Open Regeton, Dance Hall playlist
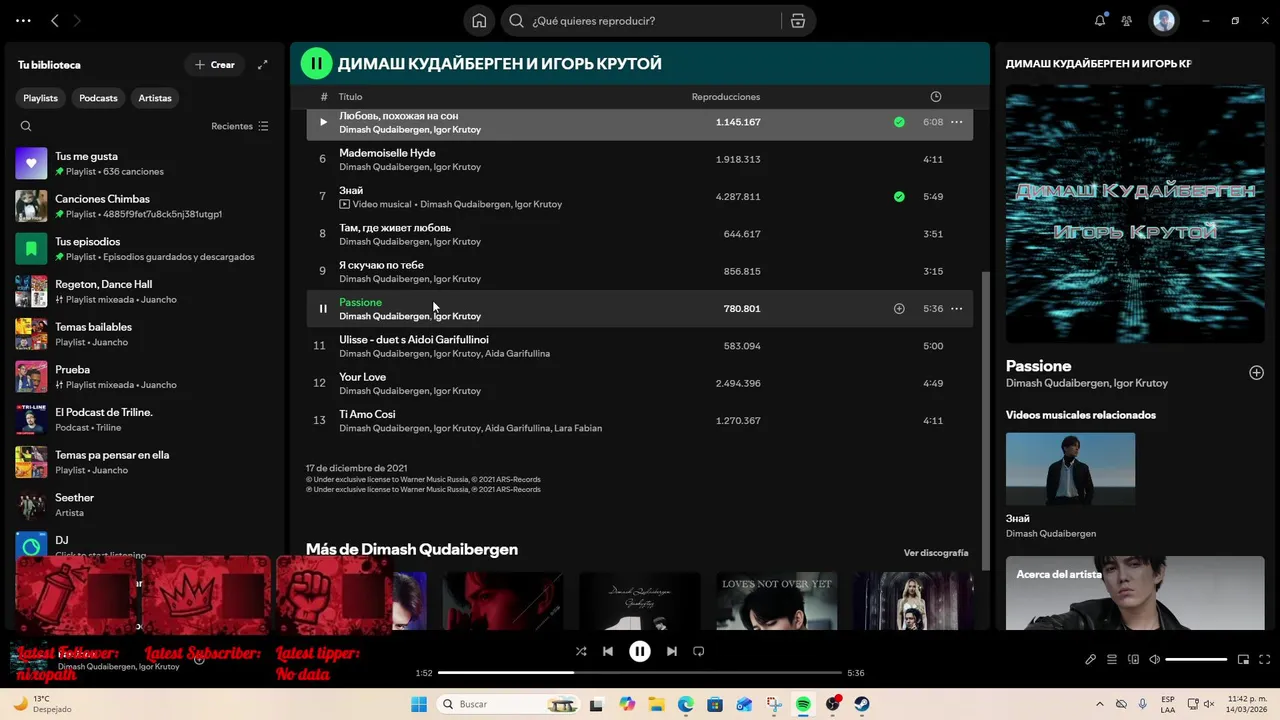 point(144,291)
